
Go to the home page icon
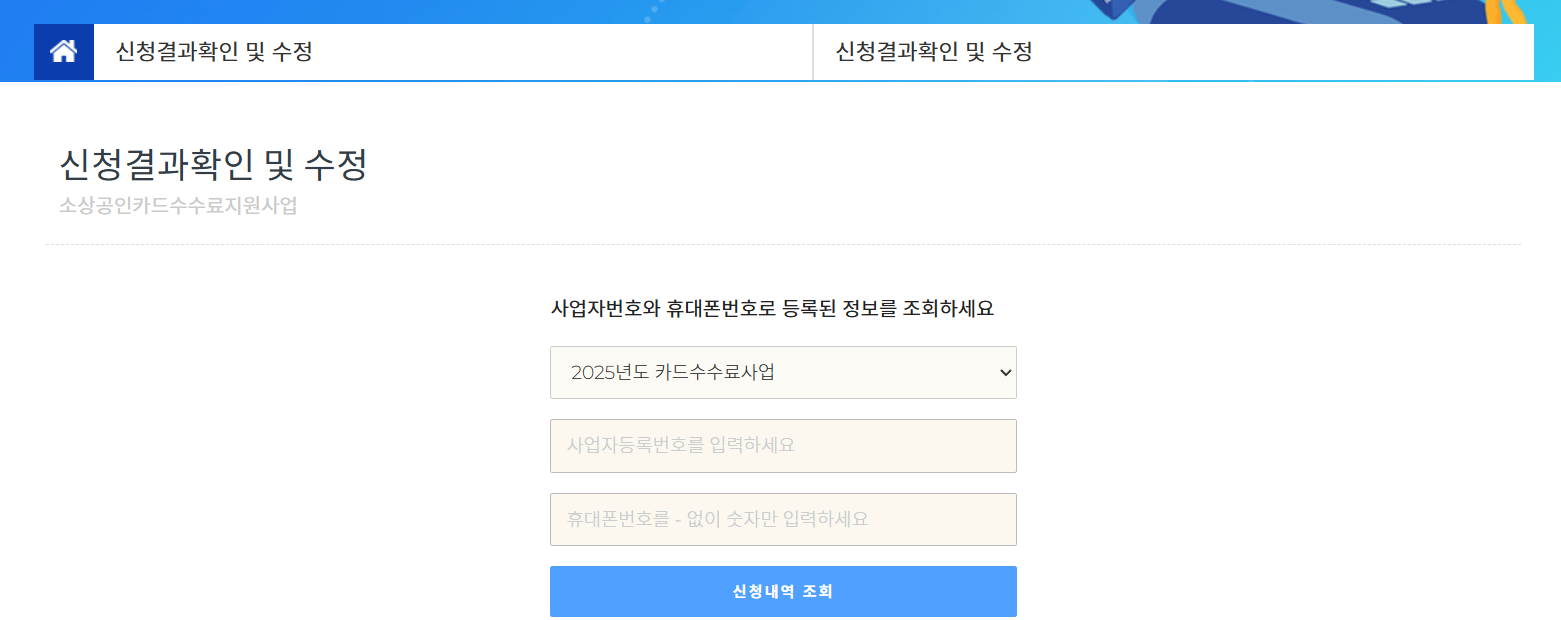[64, 52]
